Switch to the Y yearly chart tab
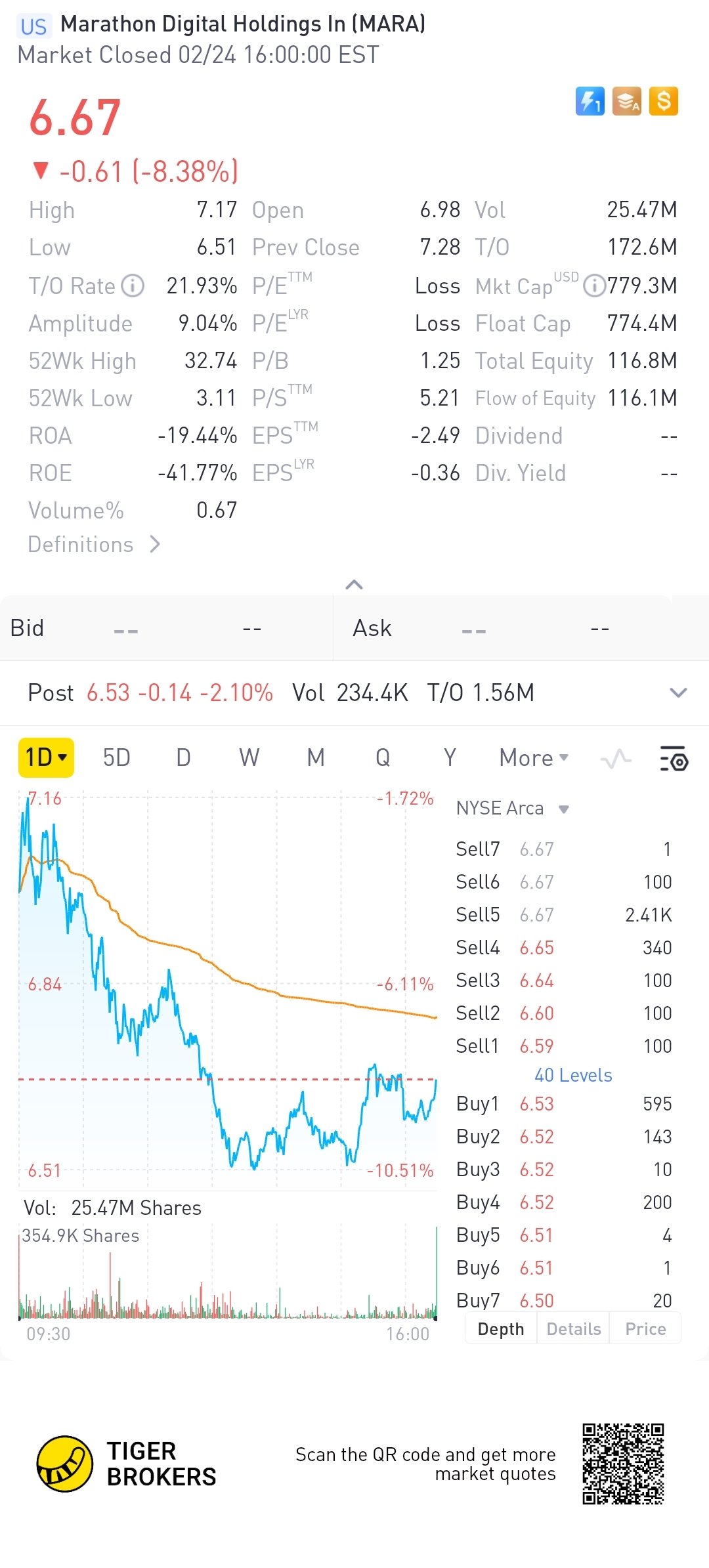Image resolution: width=709 pixels, height=1568 pixels. point(450,758)
